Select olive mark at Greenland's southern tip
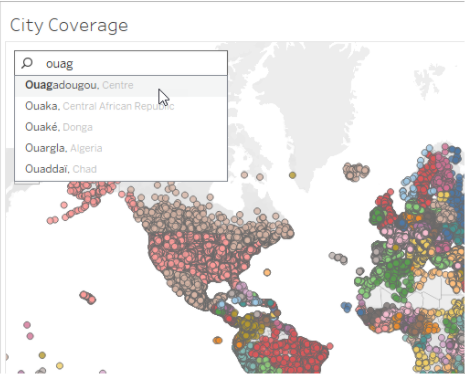The height and width of the screenshot is (374, 465). pos(292,175)
